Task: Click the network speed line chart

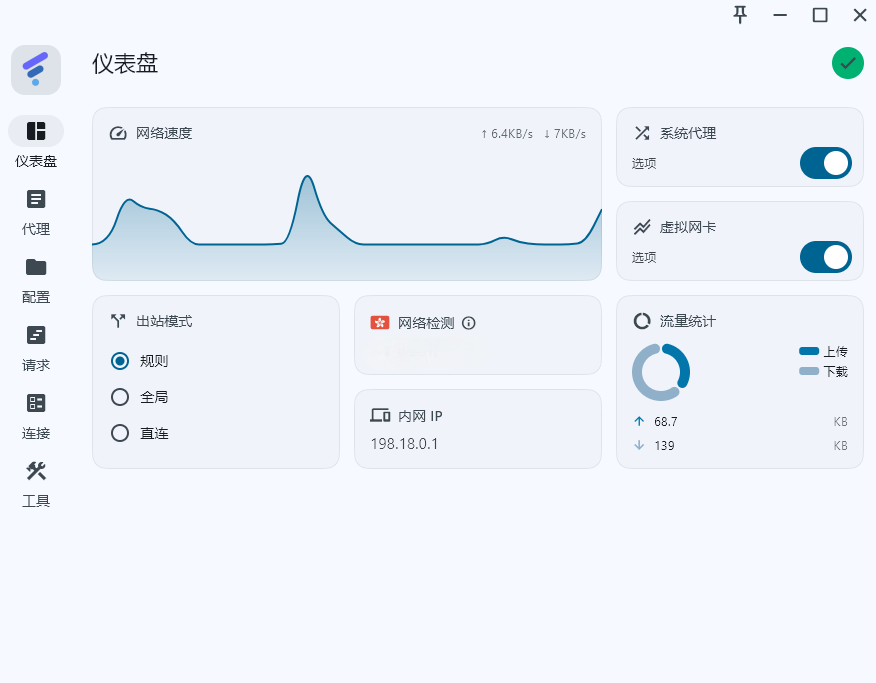Action: coord(347,226)
